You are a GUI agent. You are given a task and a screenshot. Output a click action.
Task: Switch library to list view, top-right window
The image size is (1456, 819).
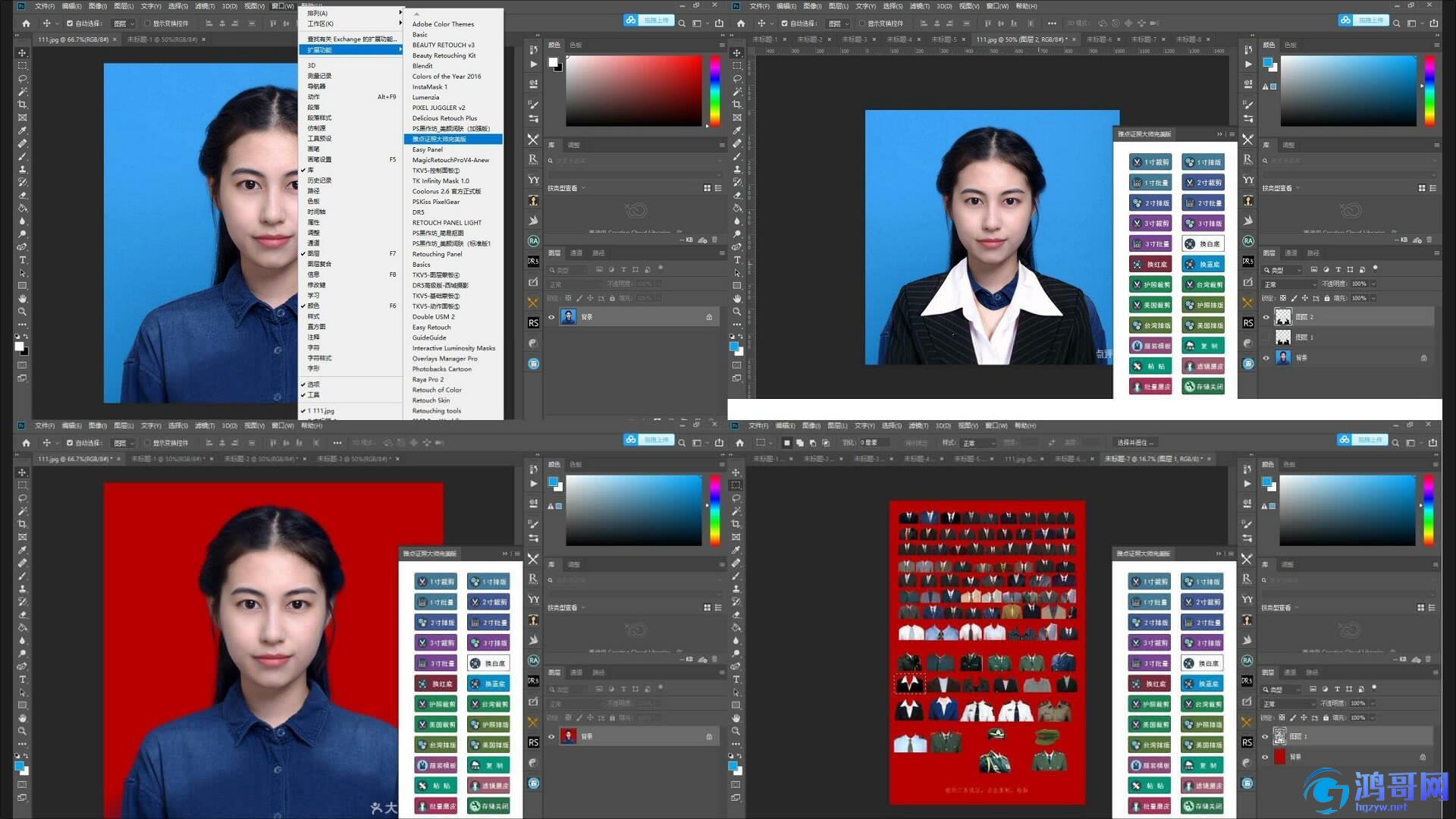[x=1432, y=188]
